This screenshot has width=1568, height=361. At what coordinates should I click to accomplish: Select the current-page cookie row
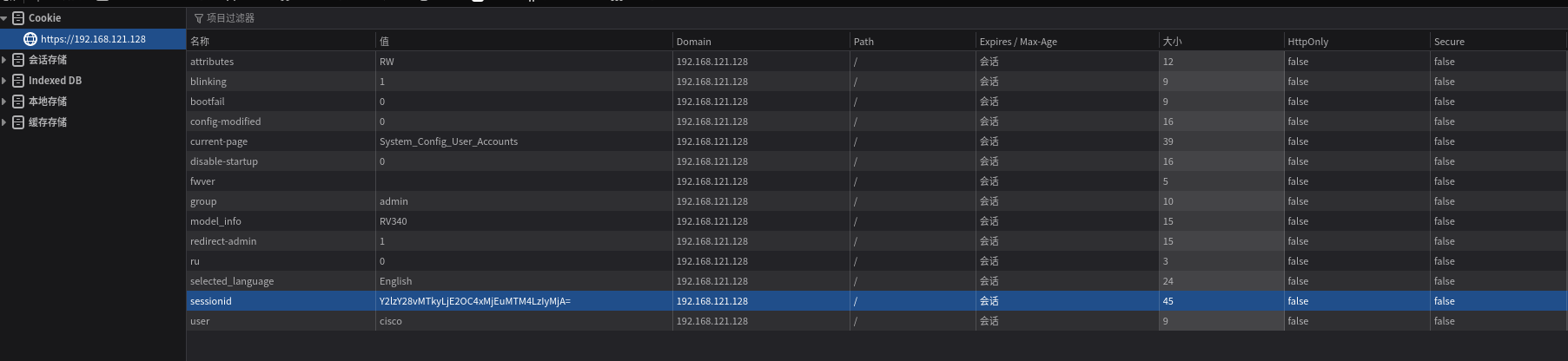click(x=877, y=141)
